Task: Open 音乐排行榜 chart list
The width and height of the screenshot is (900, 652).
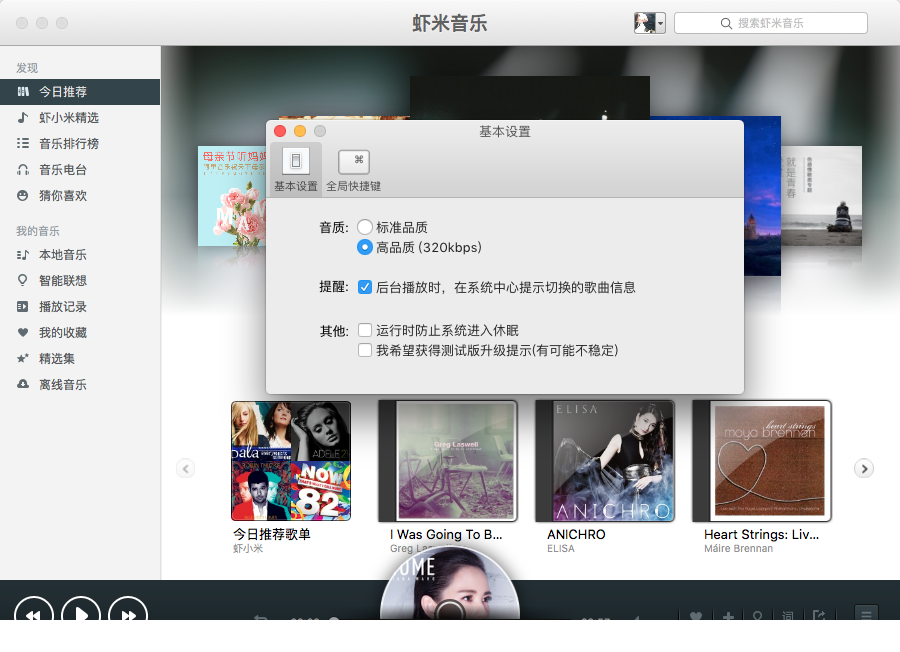Action: [80, 143]
